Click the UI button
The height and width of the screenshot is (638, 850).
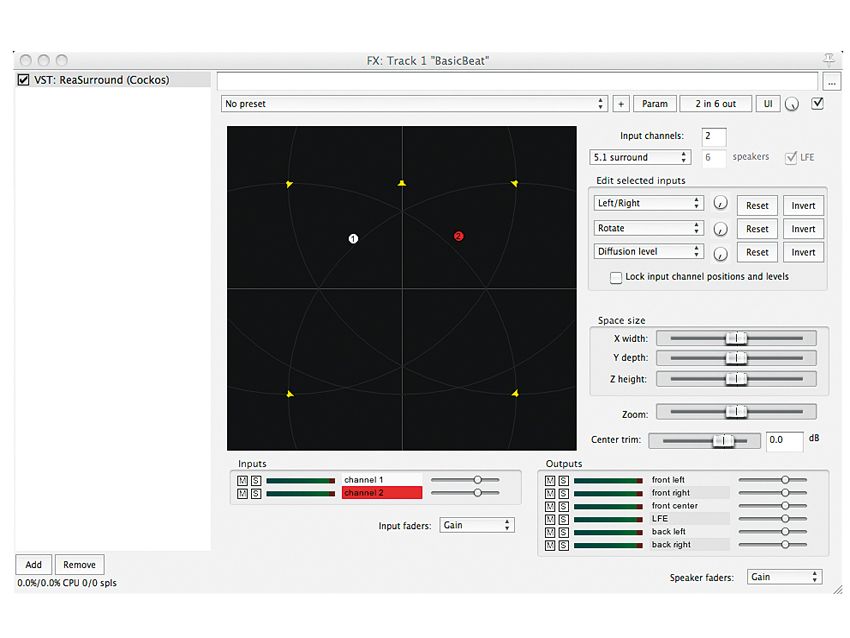[x=768, y=104]
